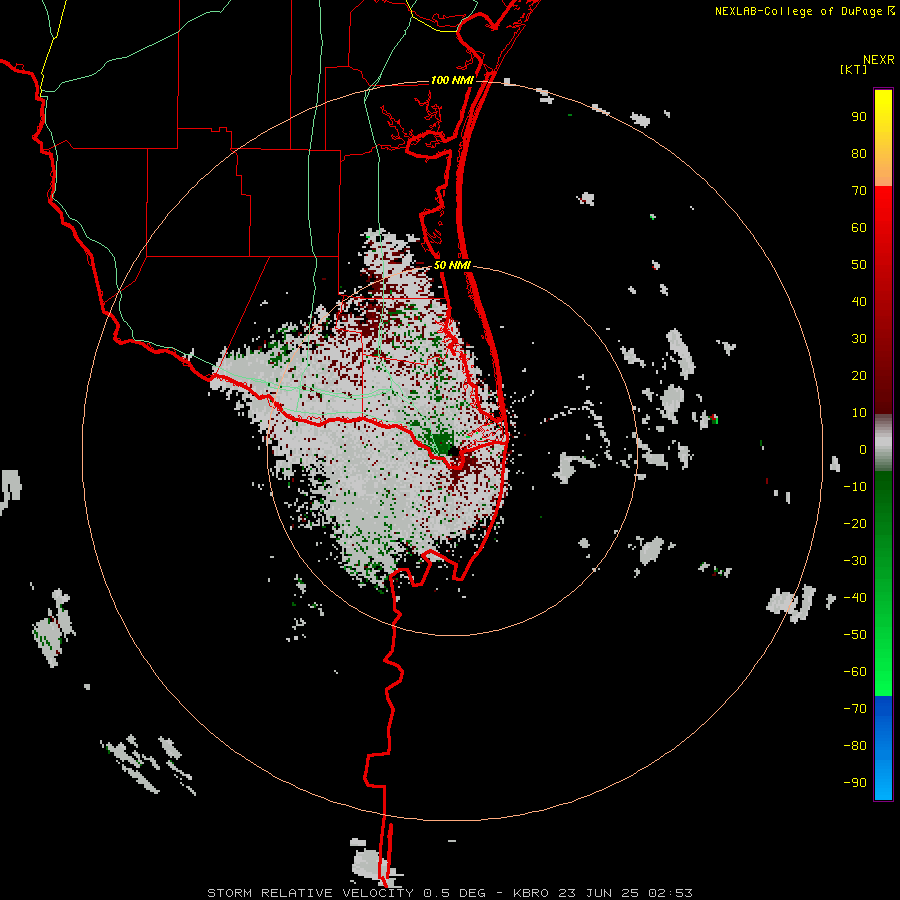Click the KBRO station identifier in caption
900x900 pixels.
click(x=529, y=893)
